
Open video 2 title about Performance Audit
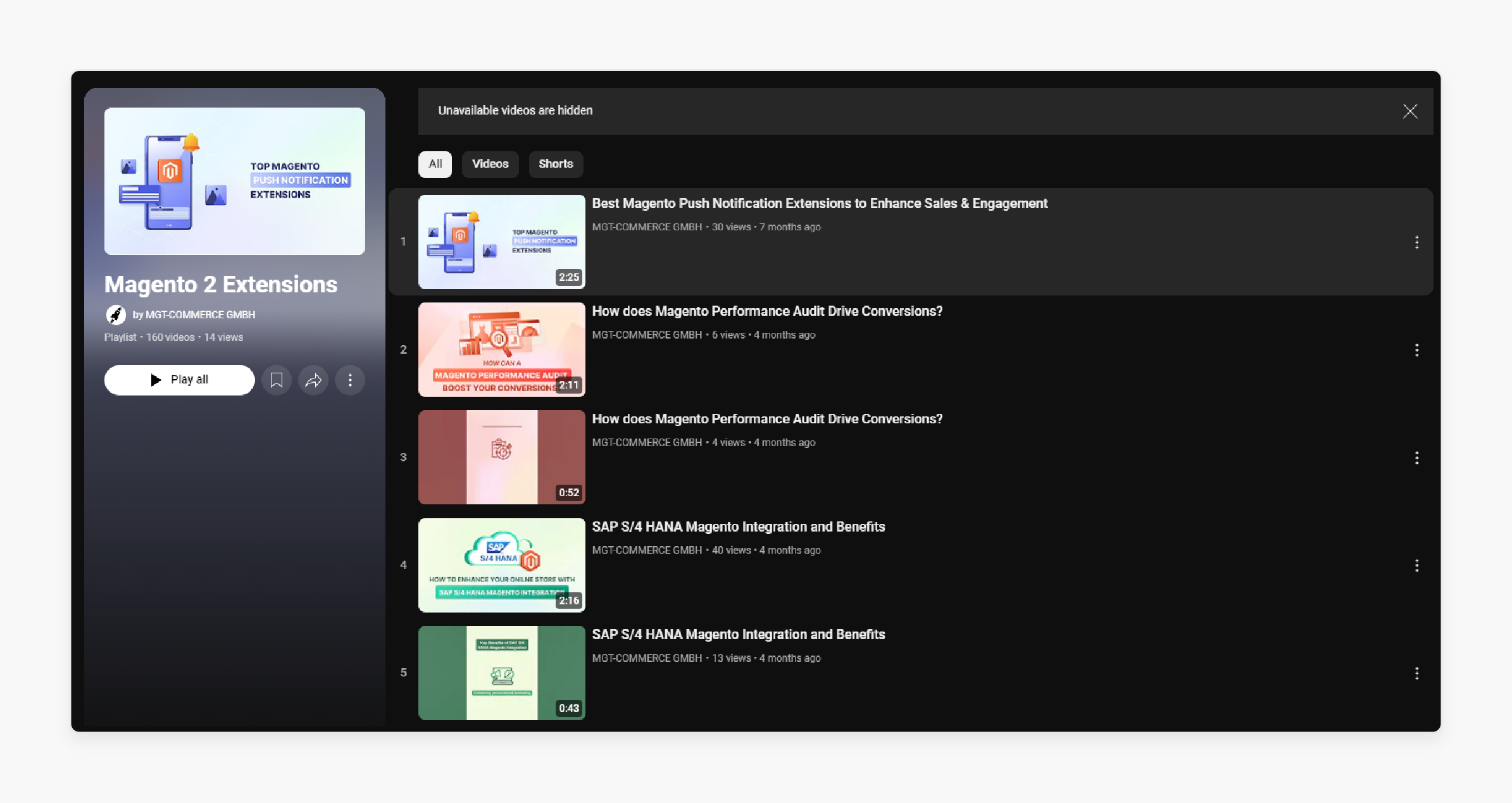(767, 311)
